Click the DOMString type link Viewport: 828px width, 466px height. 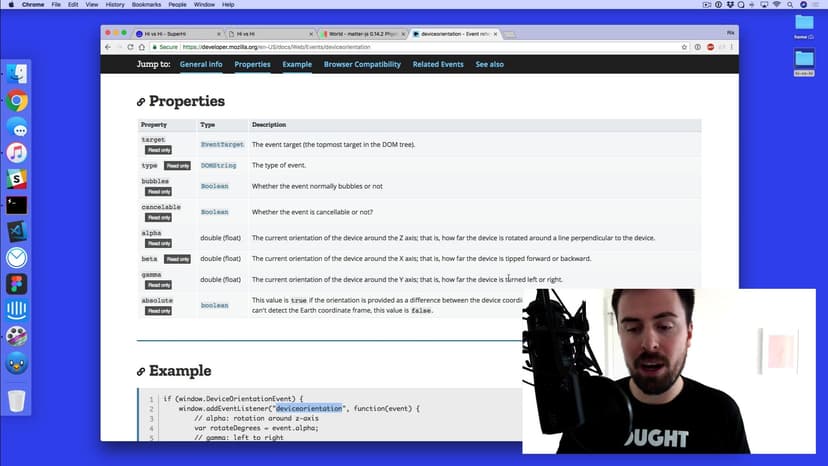tap(218, 165)
